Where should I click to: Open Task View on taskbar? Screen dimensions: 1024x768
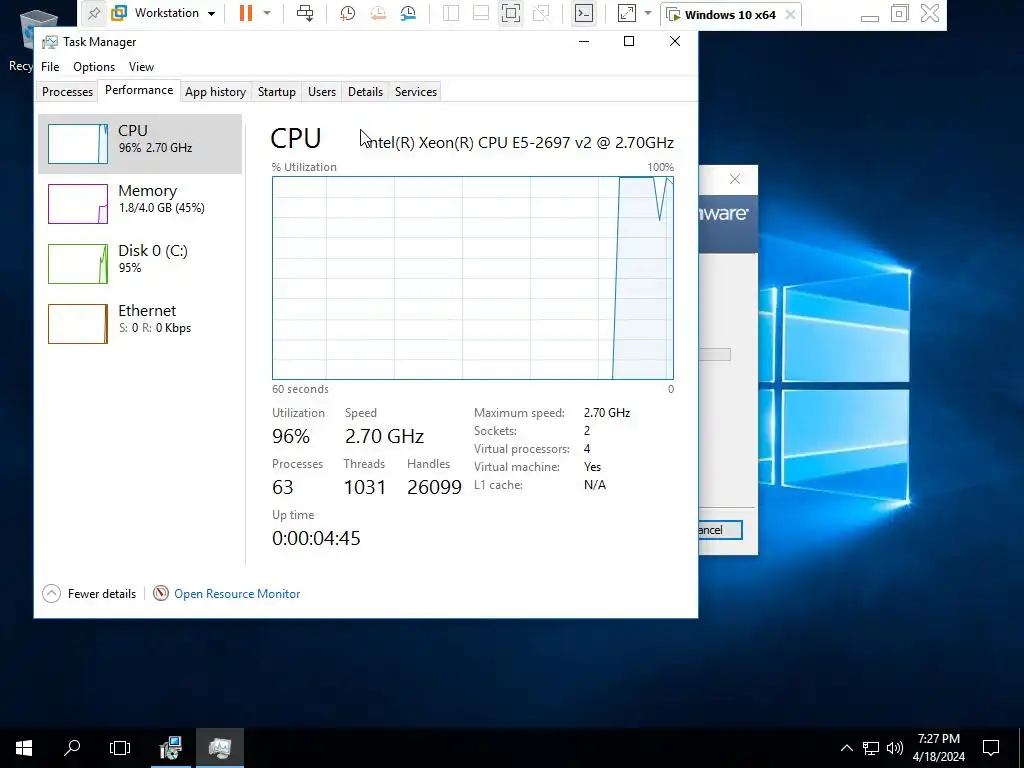pyautogui.click(x=120, y=748)
